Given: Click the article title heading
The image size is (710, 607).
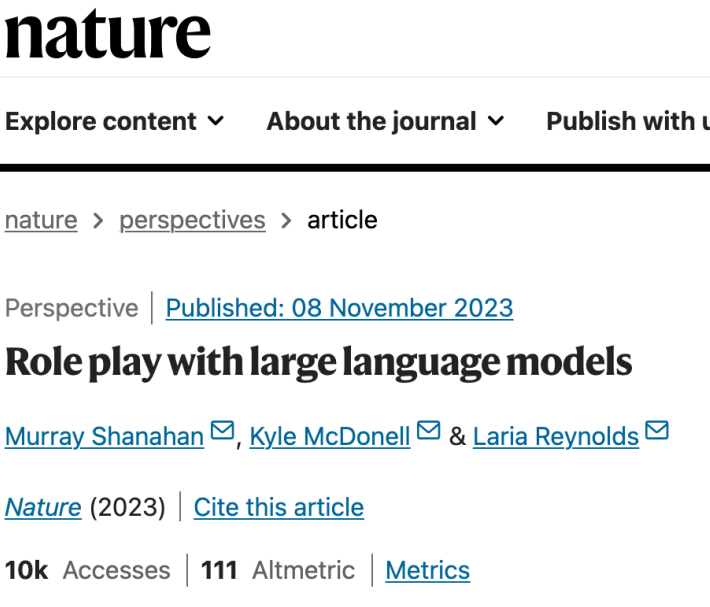Looking at the screenshot, I should tap(318, 363).
